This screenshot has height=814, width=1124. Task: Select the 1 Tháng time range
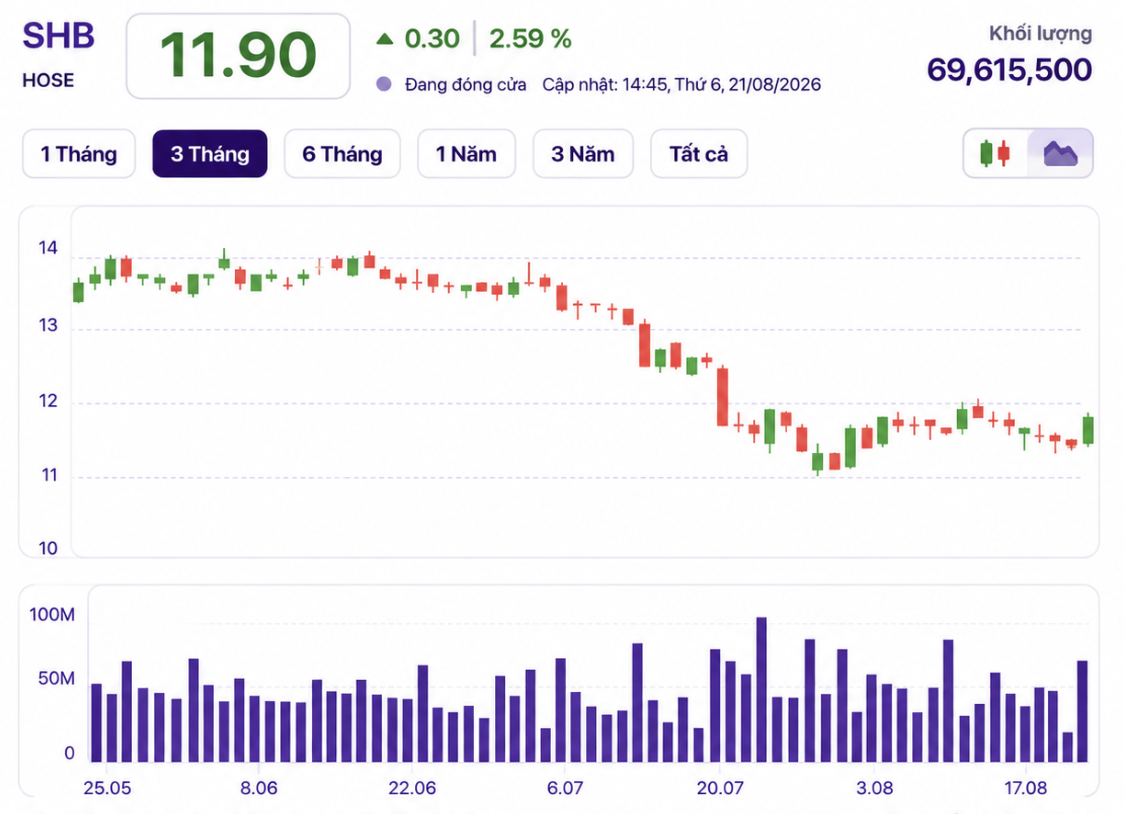click(x=79, y=154)
